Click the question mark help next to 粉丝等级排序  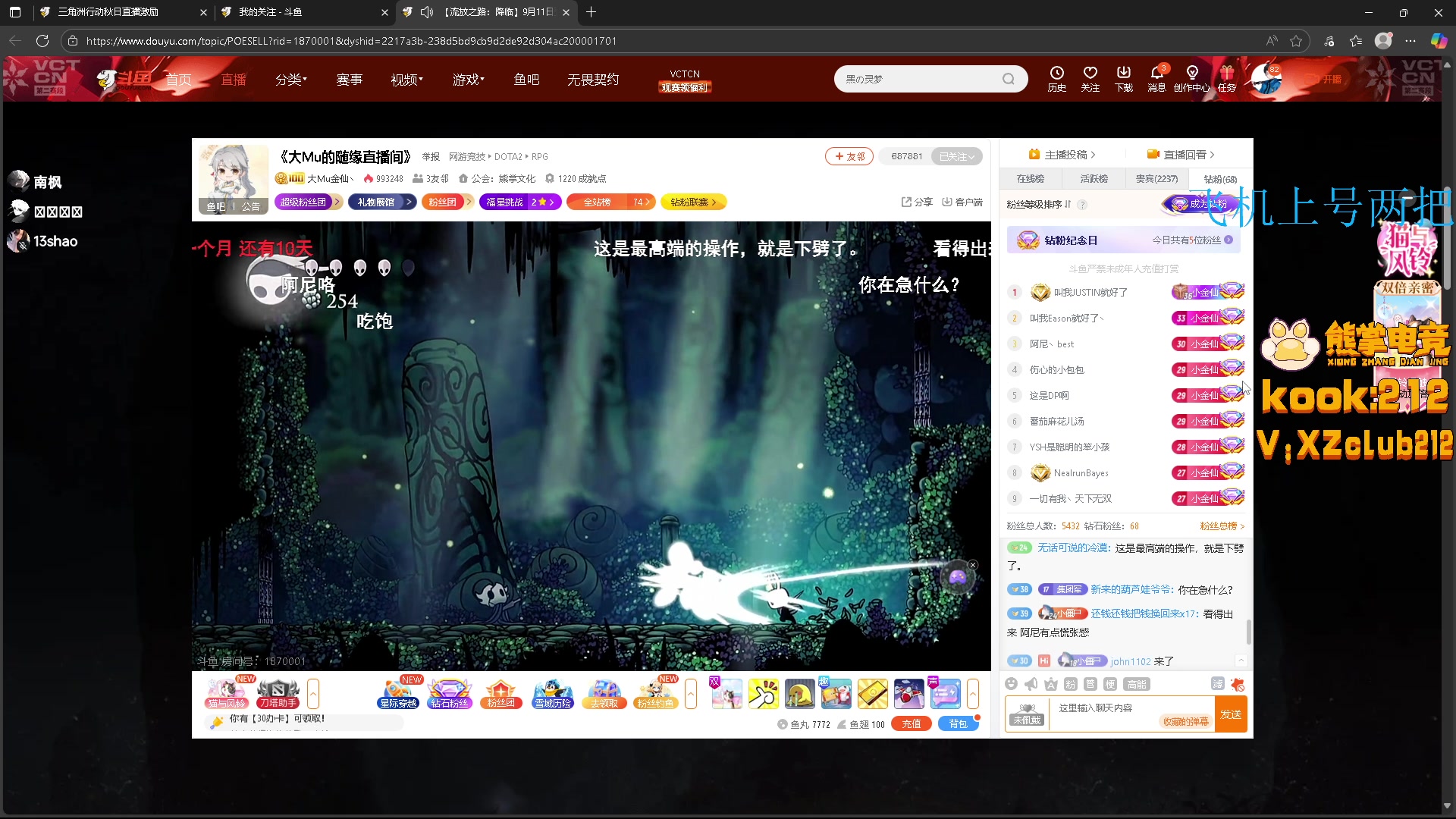pyautogui.click(x=1082, y=205)
